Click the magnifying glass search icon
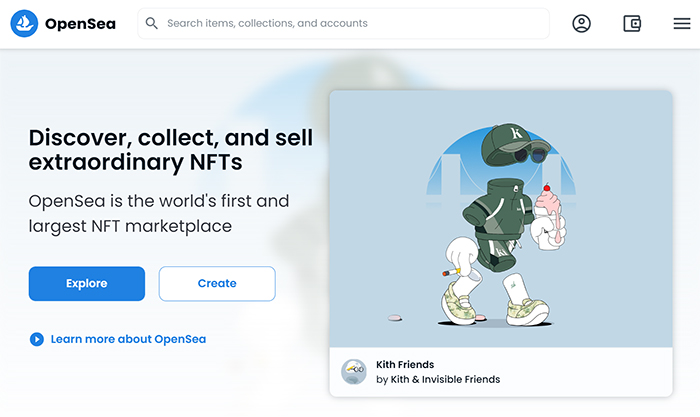This screenshot has height=417, width=700. pyautogui.click(x=152, y=23)
